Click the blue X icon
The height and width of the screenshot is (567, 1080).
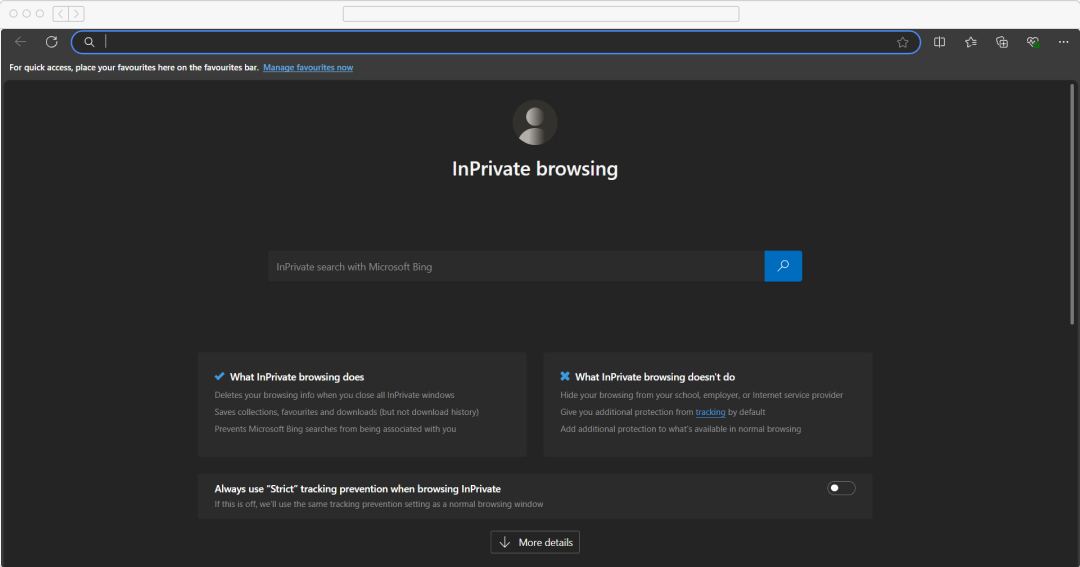[x=565, y=376]
